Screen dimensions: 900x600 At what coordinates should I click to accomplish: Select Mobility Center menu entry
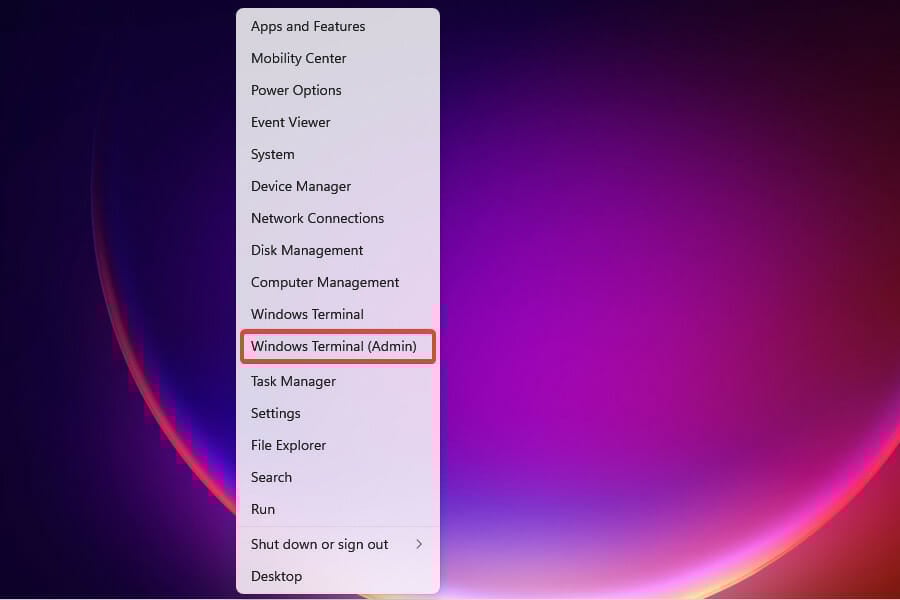point(338,59)
